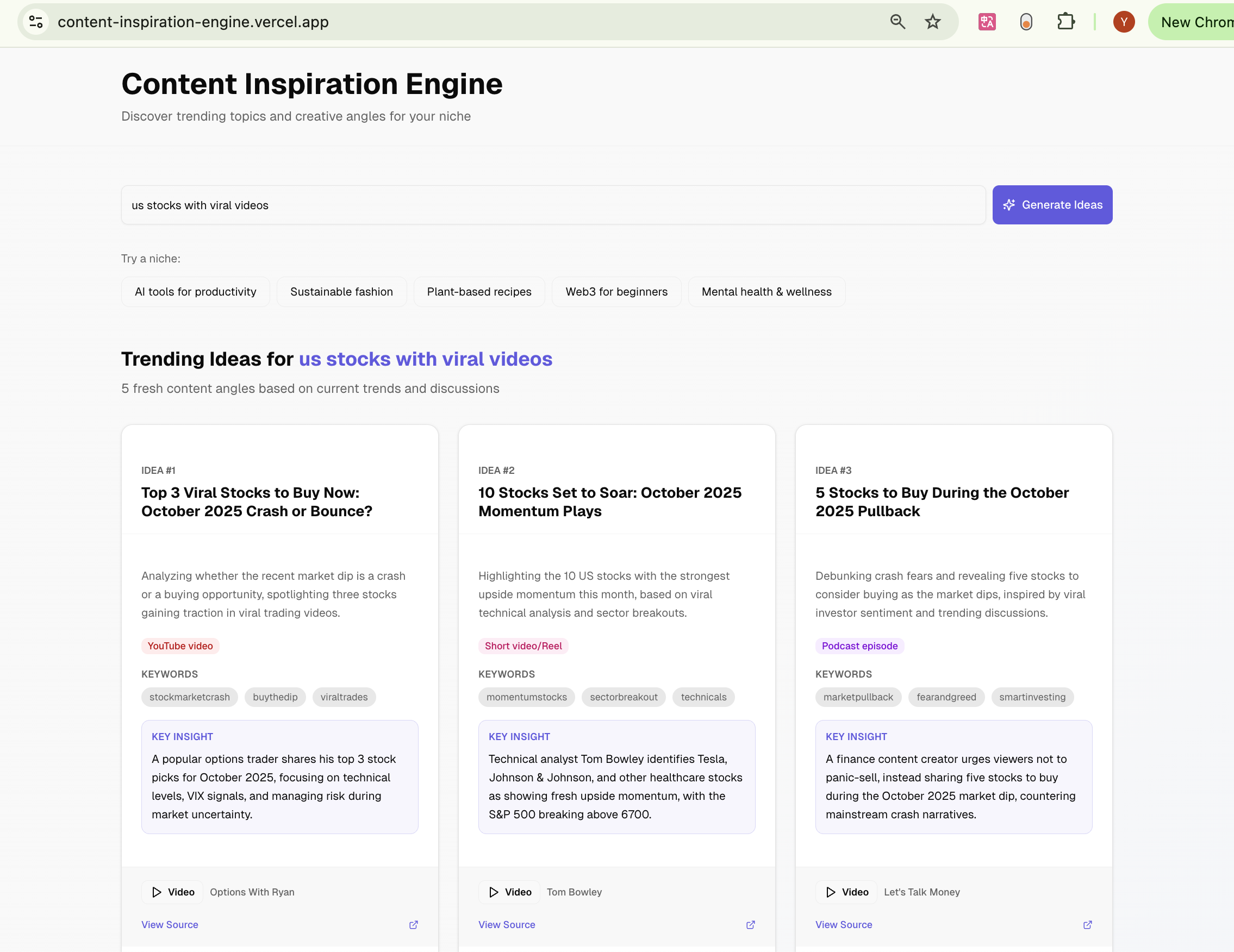Click the browser address bar URL
Screen dimensions: 1234x952
click(193, 22)
